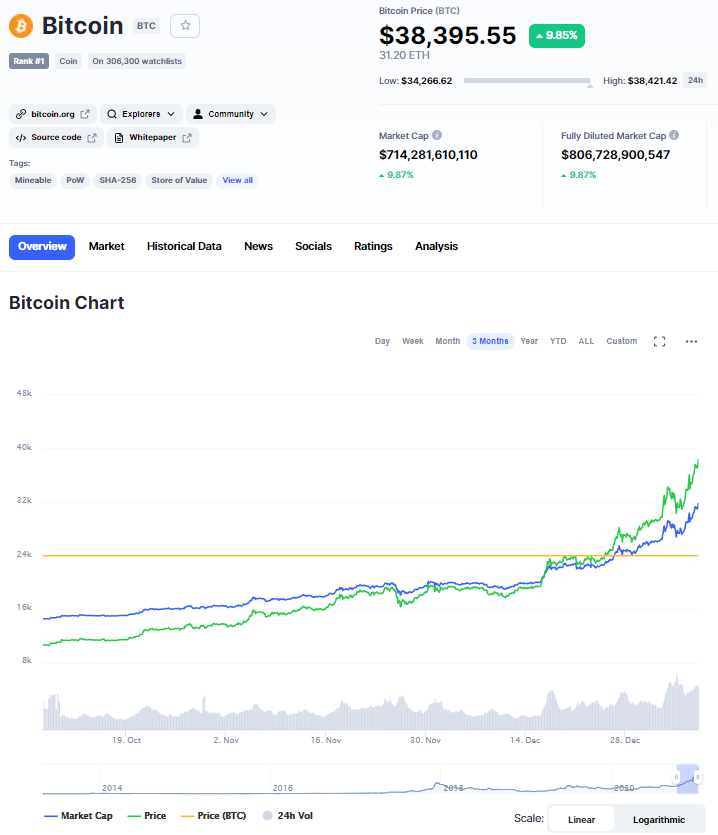Image resolution: width=718 pixels, height=835 pixels.
Task: Click View all tags
Action: tap(238, 181)
